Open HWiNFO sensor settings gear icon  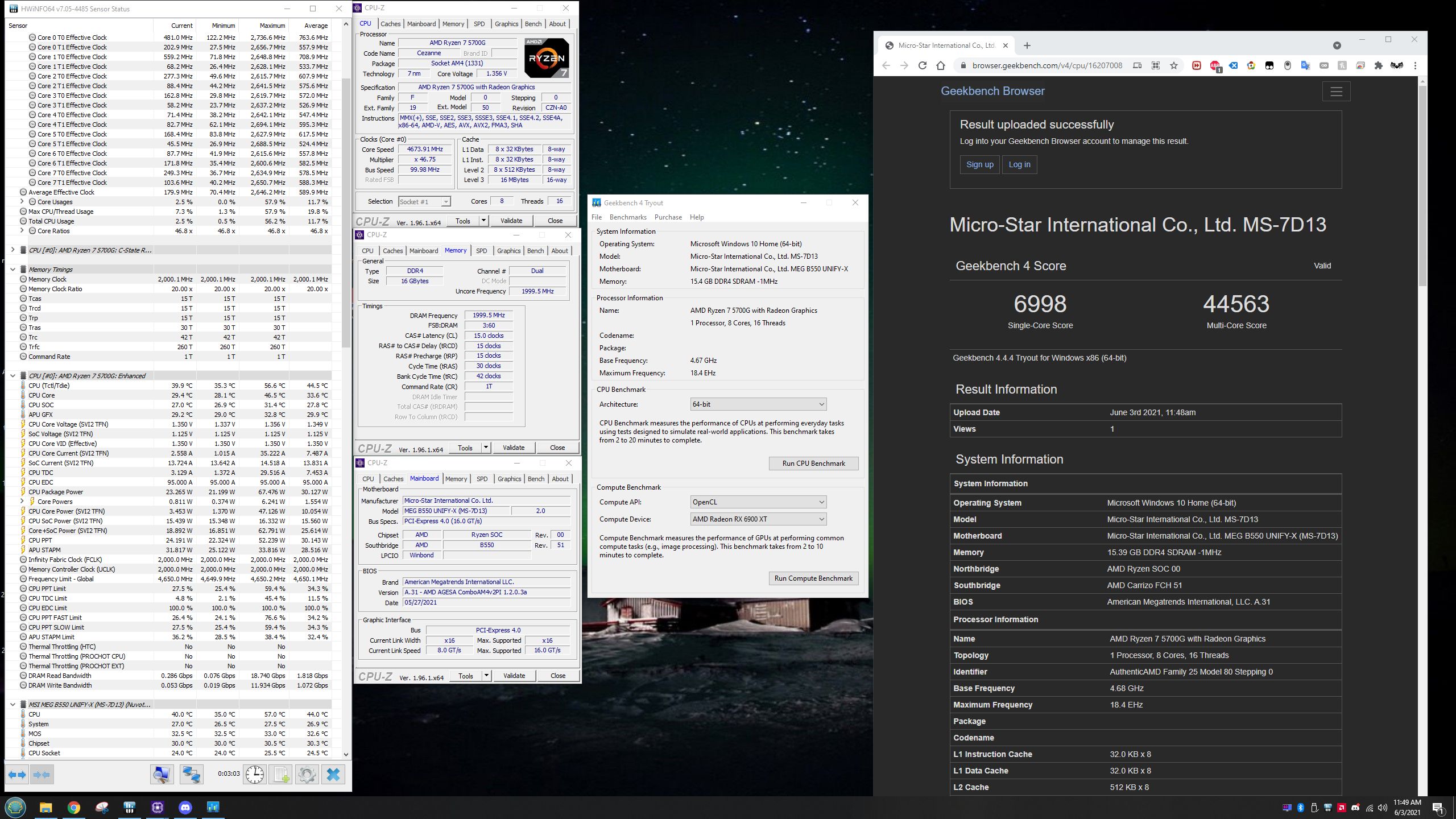307,775
